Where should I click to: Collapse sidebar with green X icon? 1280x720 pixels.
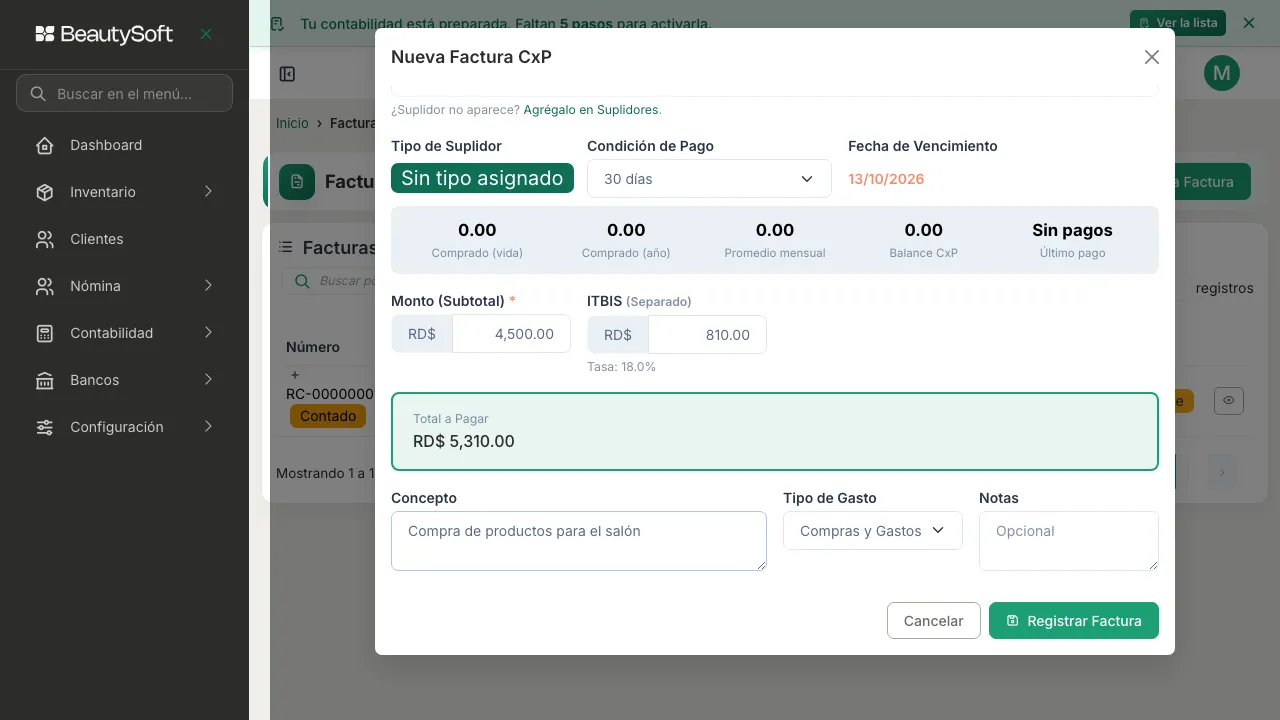[x=206, y=34]
